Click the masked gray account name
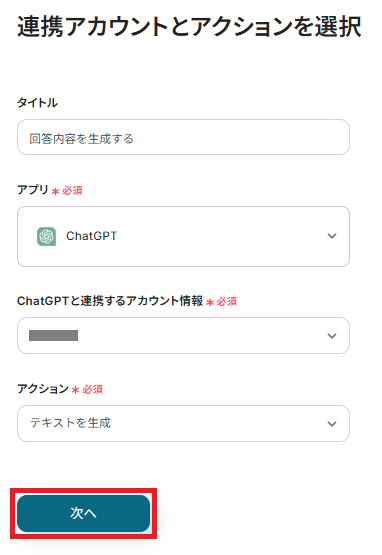 [x=53, y=336]
